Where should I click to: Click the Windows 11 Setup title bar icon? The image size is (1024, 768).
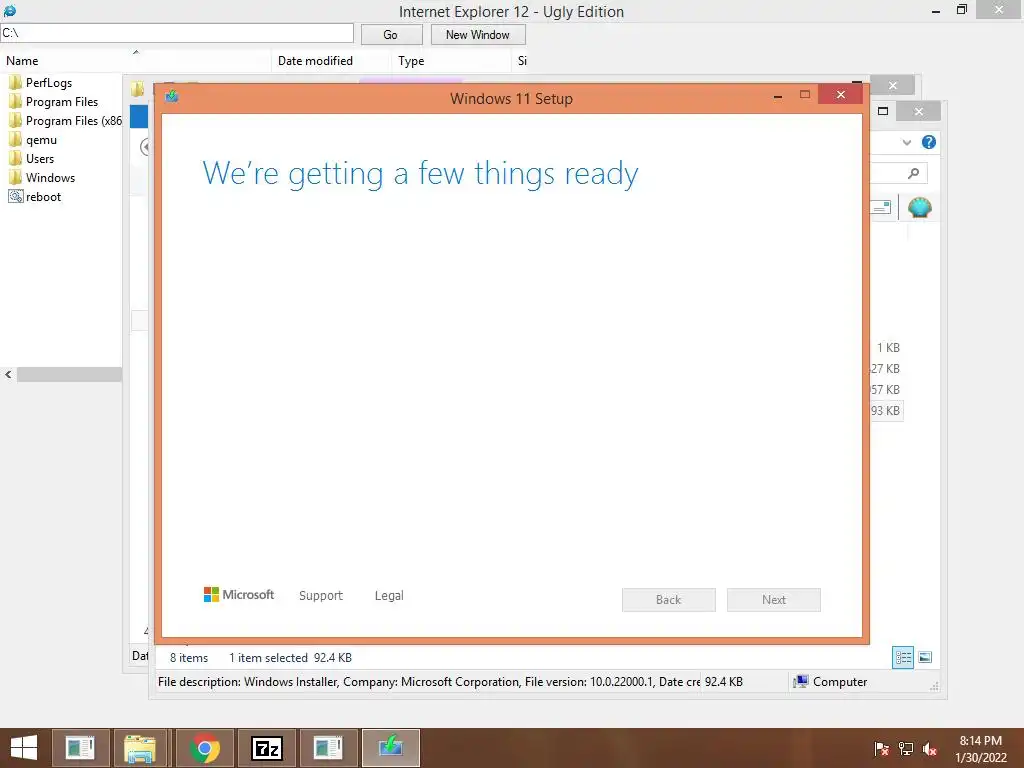pos(172,97)
